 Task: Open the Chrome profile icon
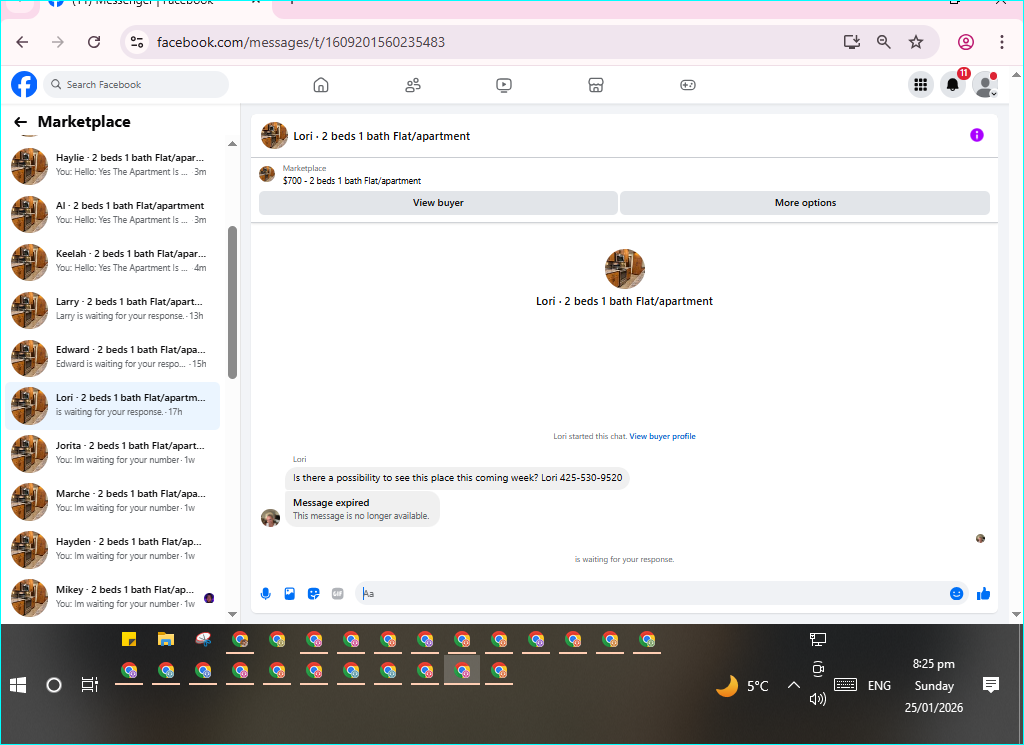coord(965,42)
